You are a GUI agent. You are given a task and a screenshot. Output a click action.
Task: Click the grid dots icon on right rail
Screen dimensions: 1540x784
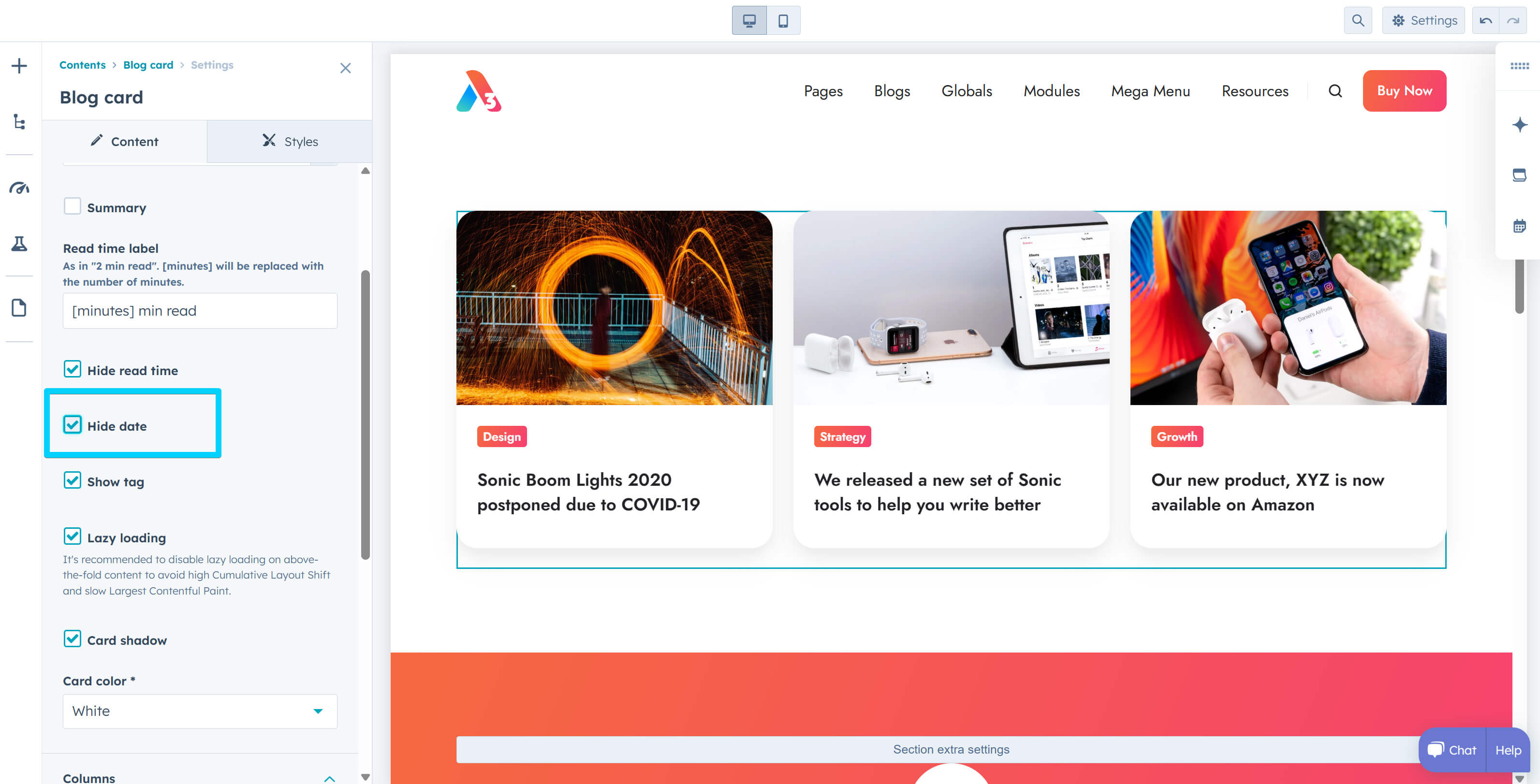[x=1519, y=66]
